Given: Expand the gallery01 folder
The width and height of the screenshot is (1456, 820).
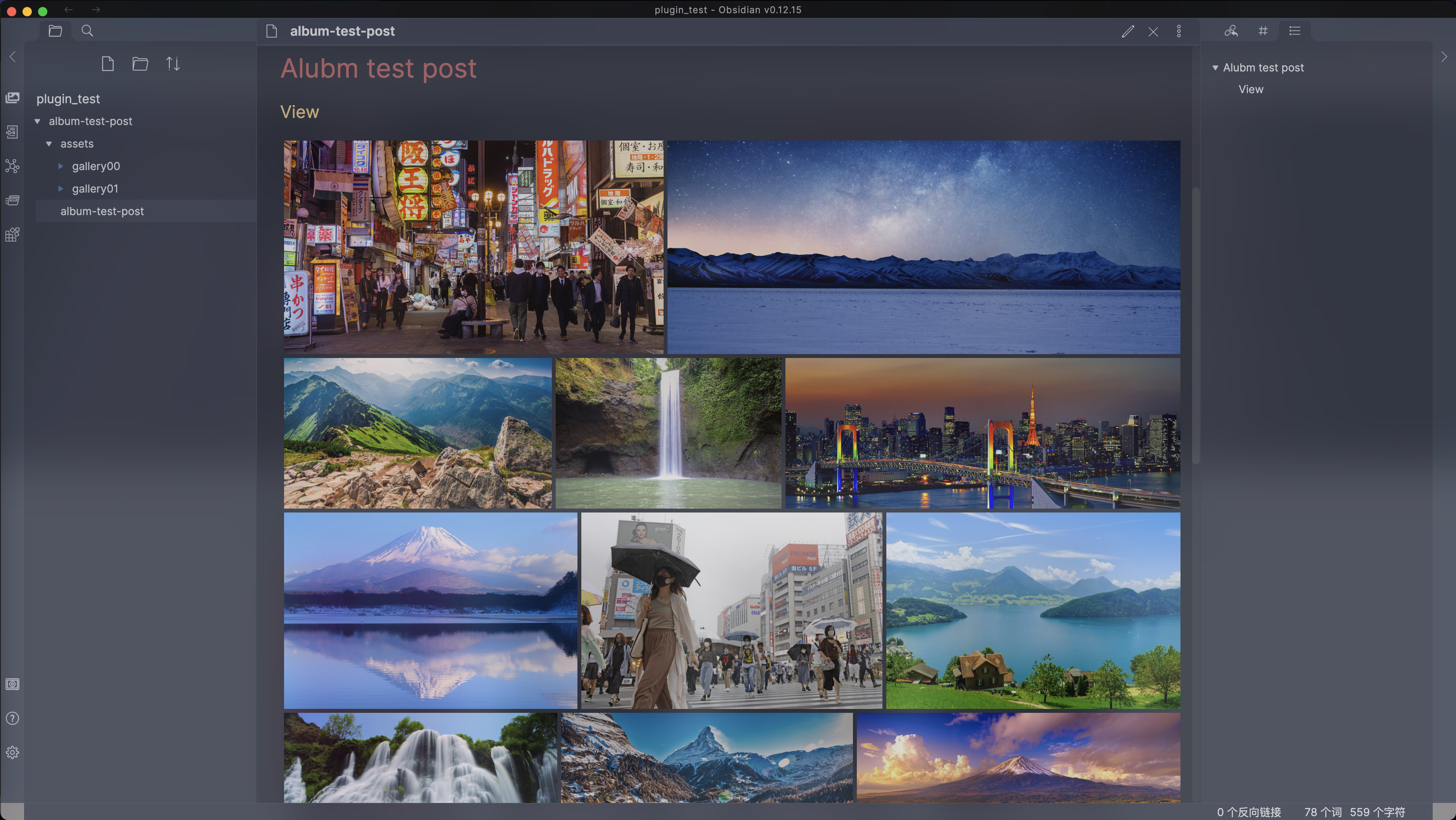Looking at the screenshot, I should 61,189.
